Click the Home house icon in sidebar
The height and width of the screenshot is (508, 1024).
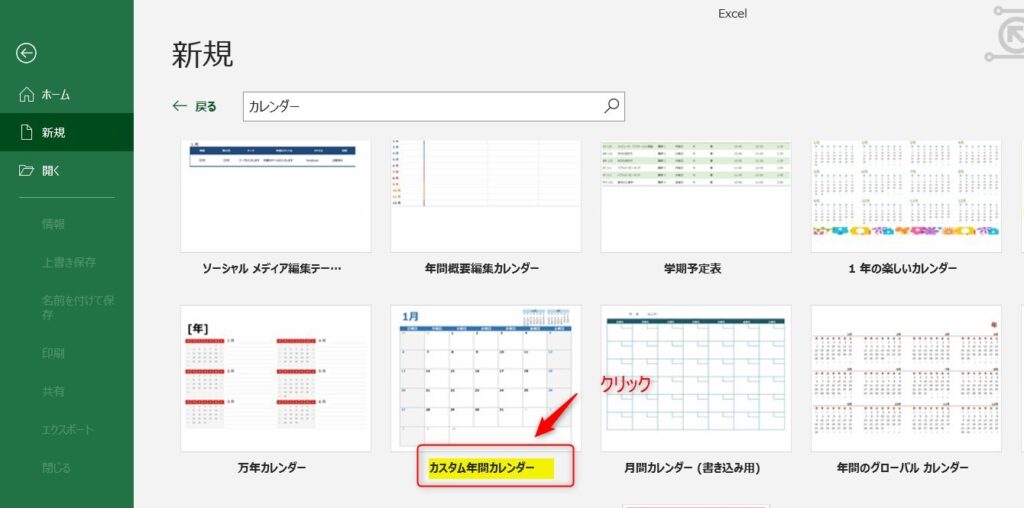27,94
